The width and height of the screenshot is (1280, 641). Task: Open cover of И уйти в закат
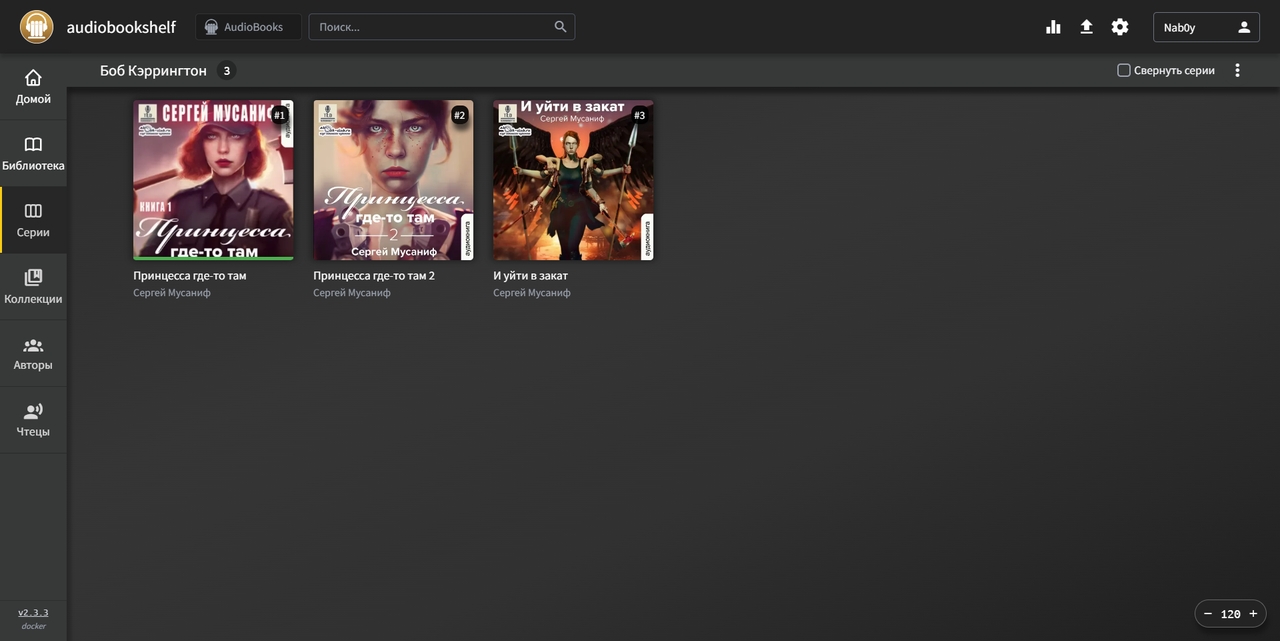click(x=573, y=180)
